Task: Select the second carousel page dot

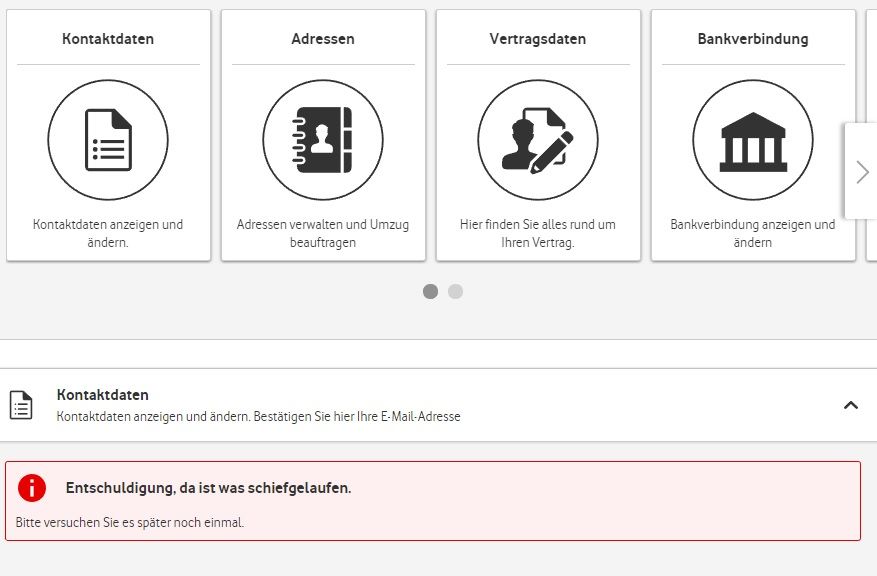Action: pos(456,291)
